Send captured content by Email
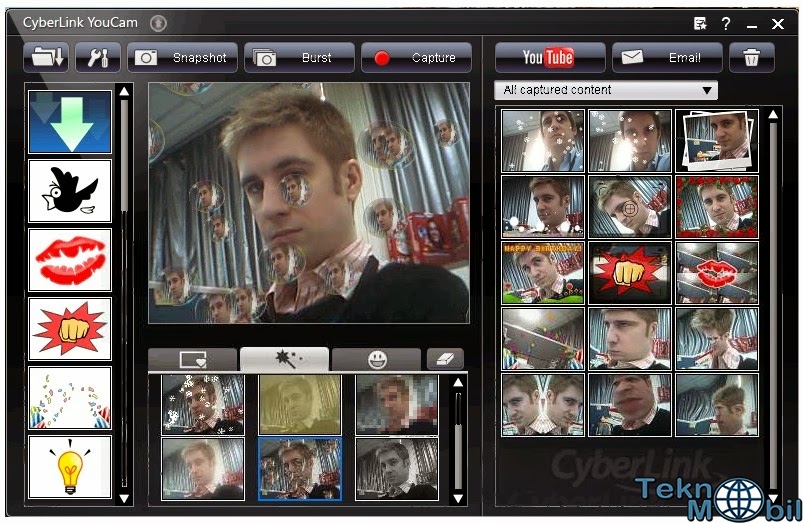 click(x=667, y=57)
